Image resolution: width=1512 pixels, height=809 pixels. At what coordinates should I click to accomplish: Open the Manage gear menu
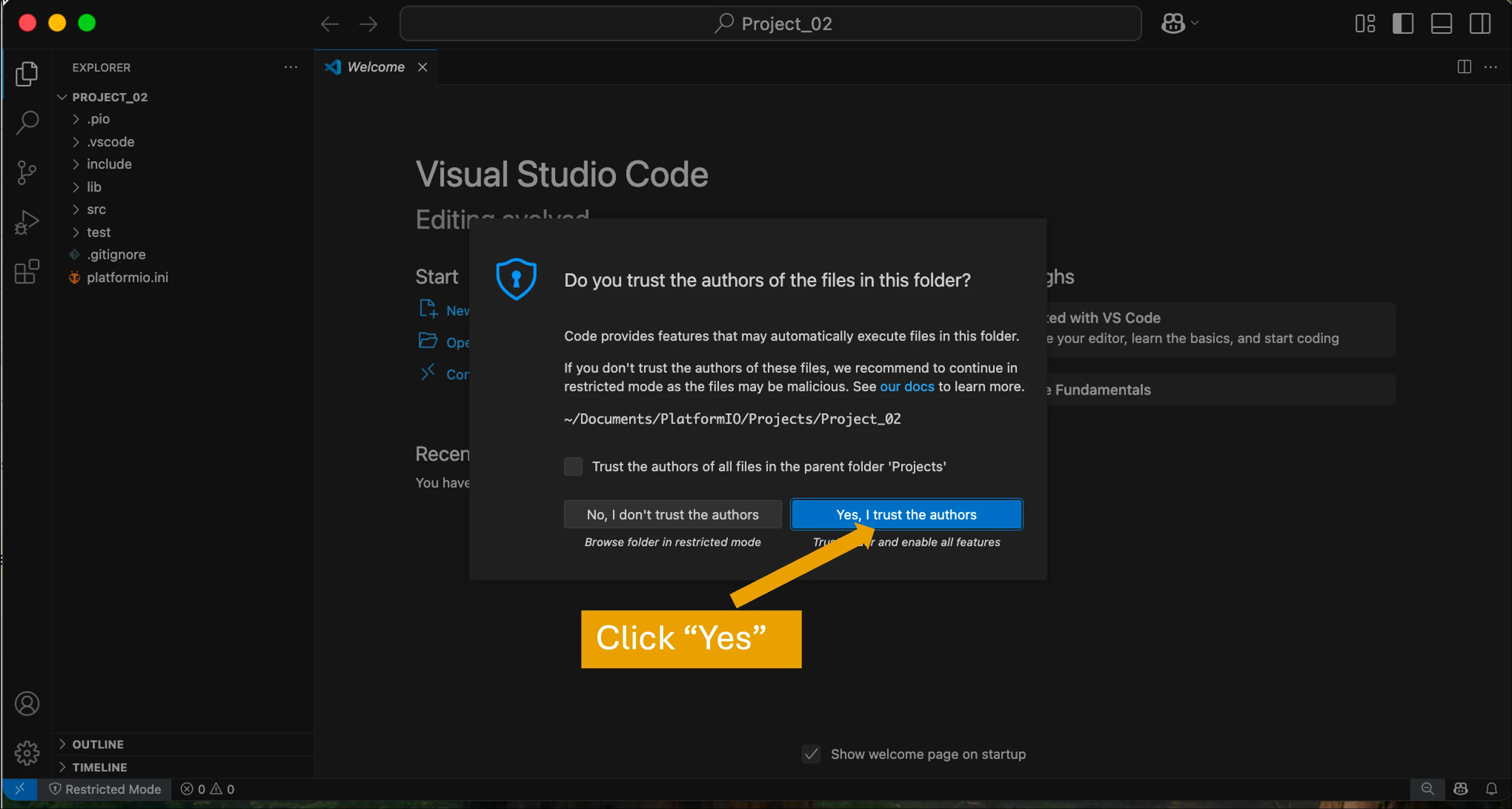[x=27, y=752]
